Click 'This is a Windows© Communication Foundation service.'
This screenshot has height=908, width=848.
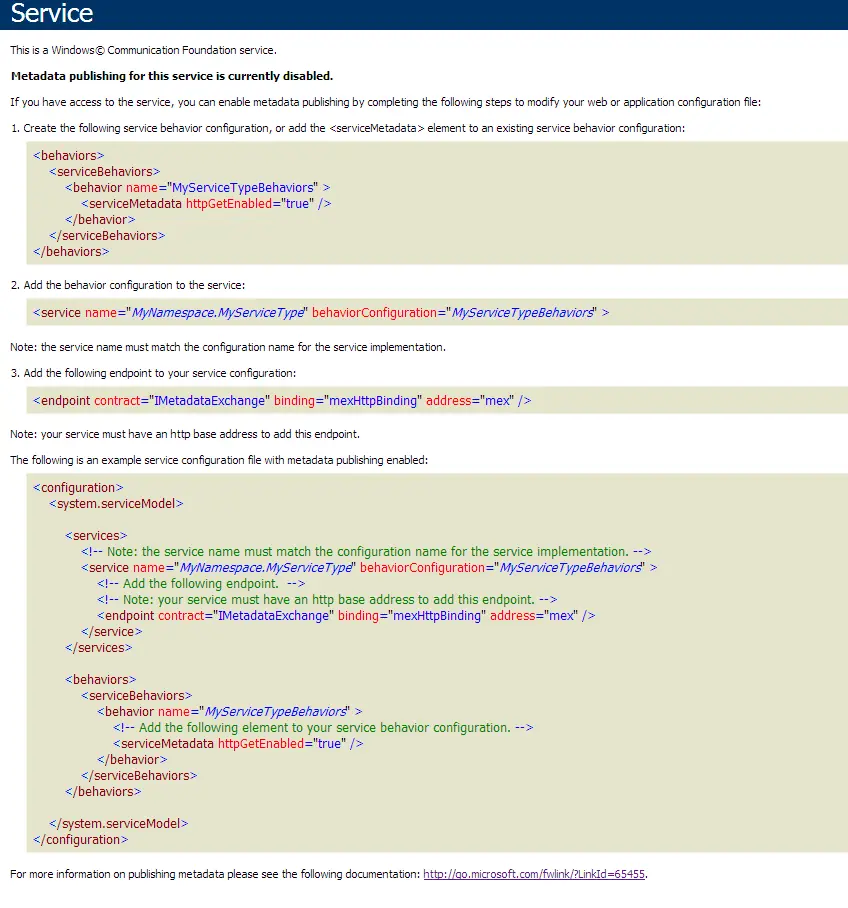coord(143,50)
